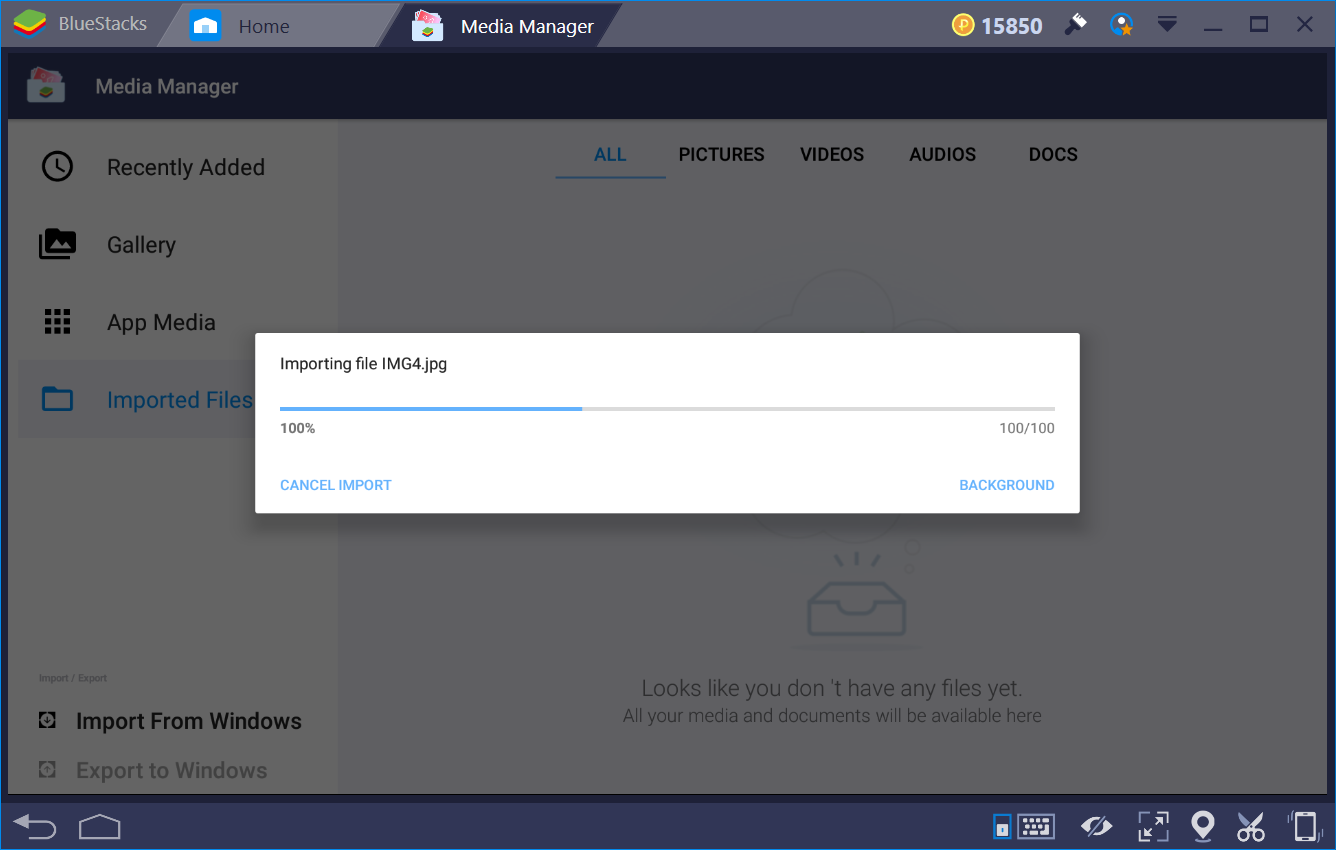Open the account star icon in title bar

[1122, 25]
